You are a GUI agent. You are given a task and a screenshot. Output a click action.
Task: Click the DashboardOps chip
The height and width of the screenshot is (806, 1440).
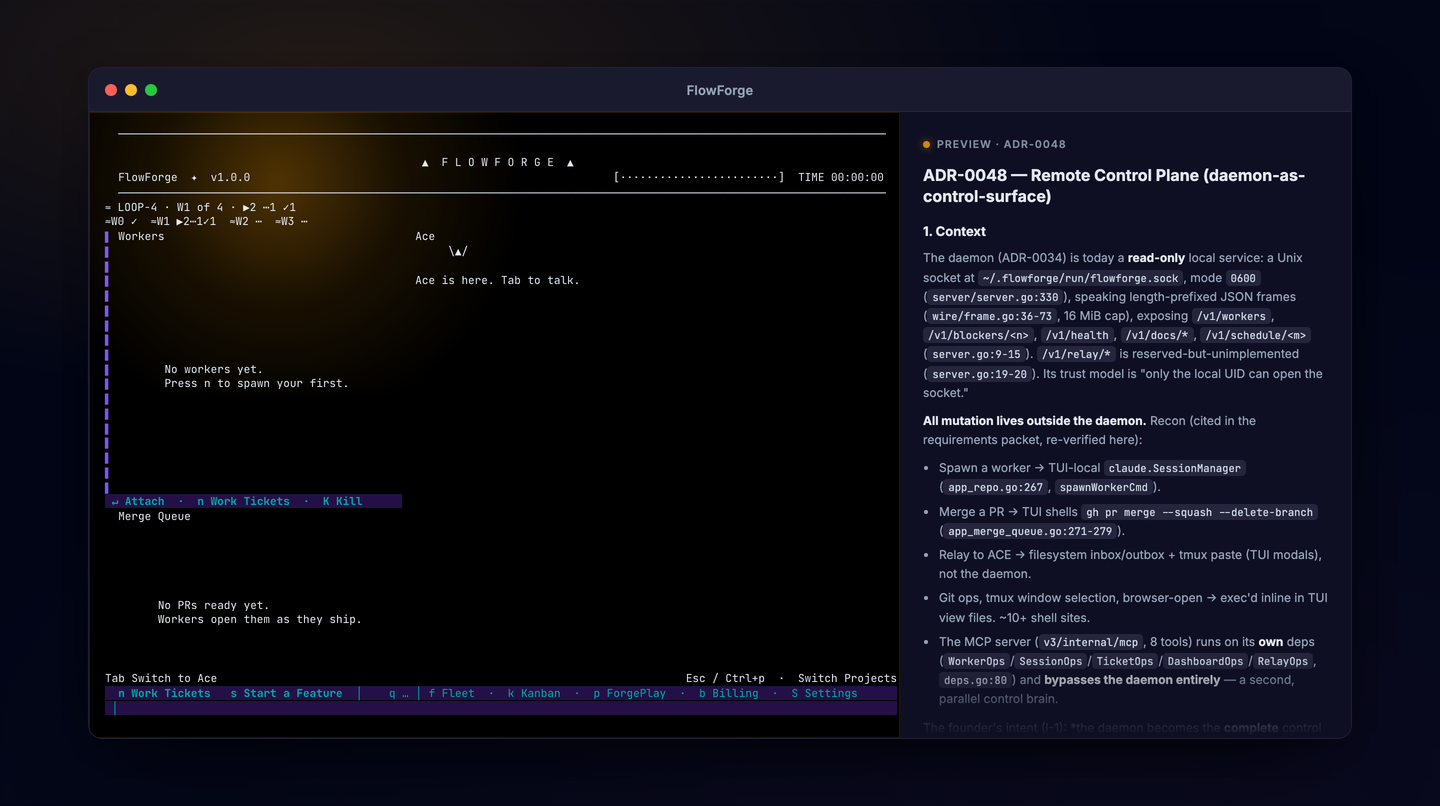tap(1204, 661)
